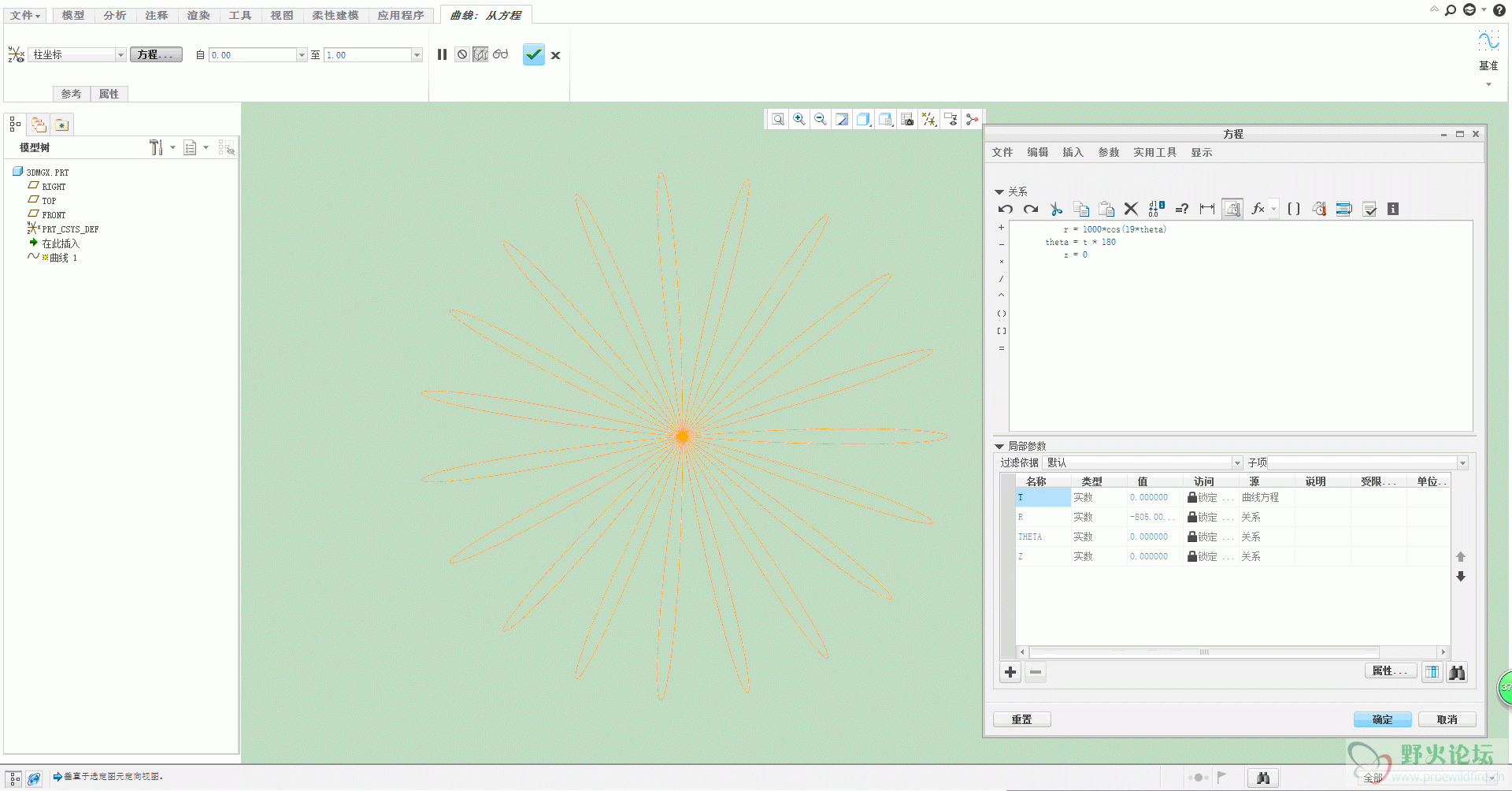The height and width of the screenshot is (791, 1512).
Task: Open the 自 start value dropdown arrow
Action: [302, 55]
